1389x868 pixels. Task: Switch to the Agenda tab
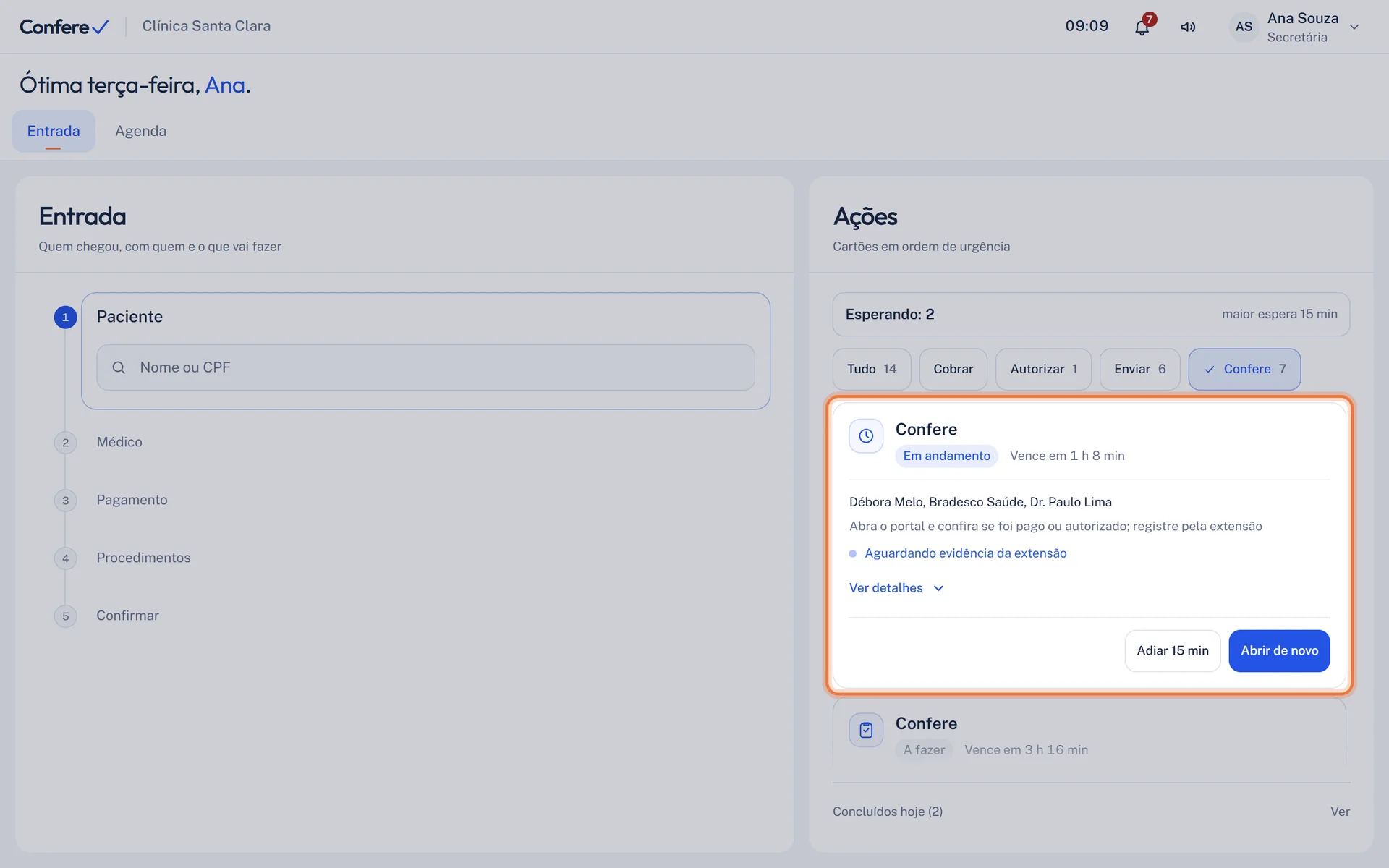[140, 131]
